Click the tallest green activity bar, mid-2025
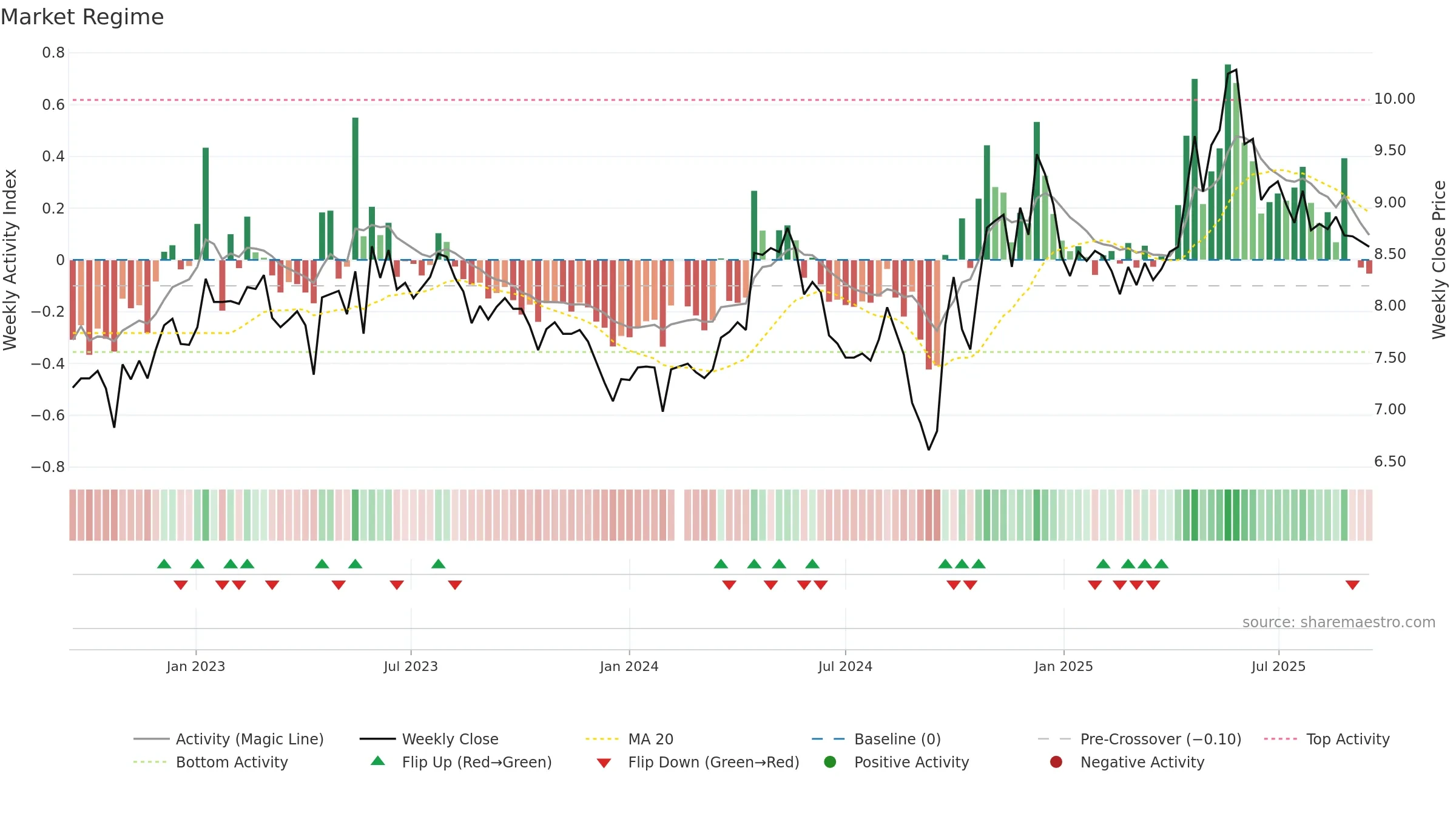 tap(1228, 162)
